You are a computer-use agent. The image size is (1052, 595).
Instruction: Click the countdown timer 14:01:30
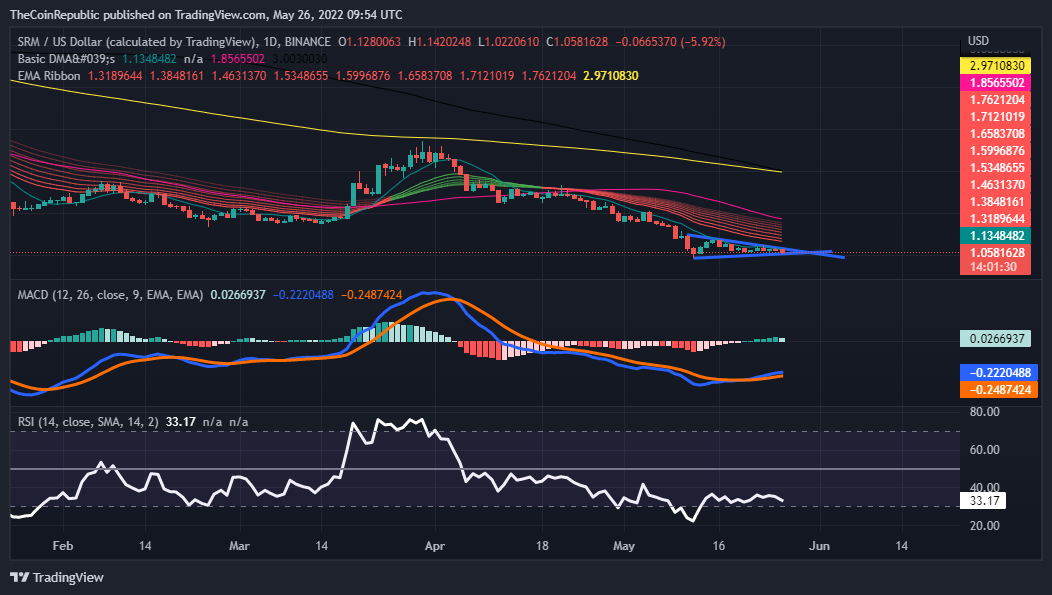click(996, 267)
